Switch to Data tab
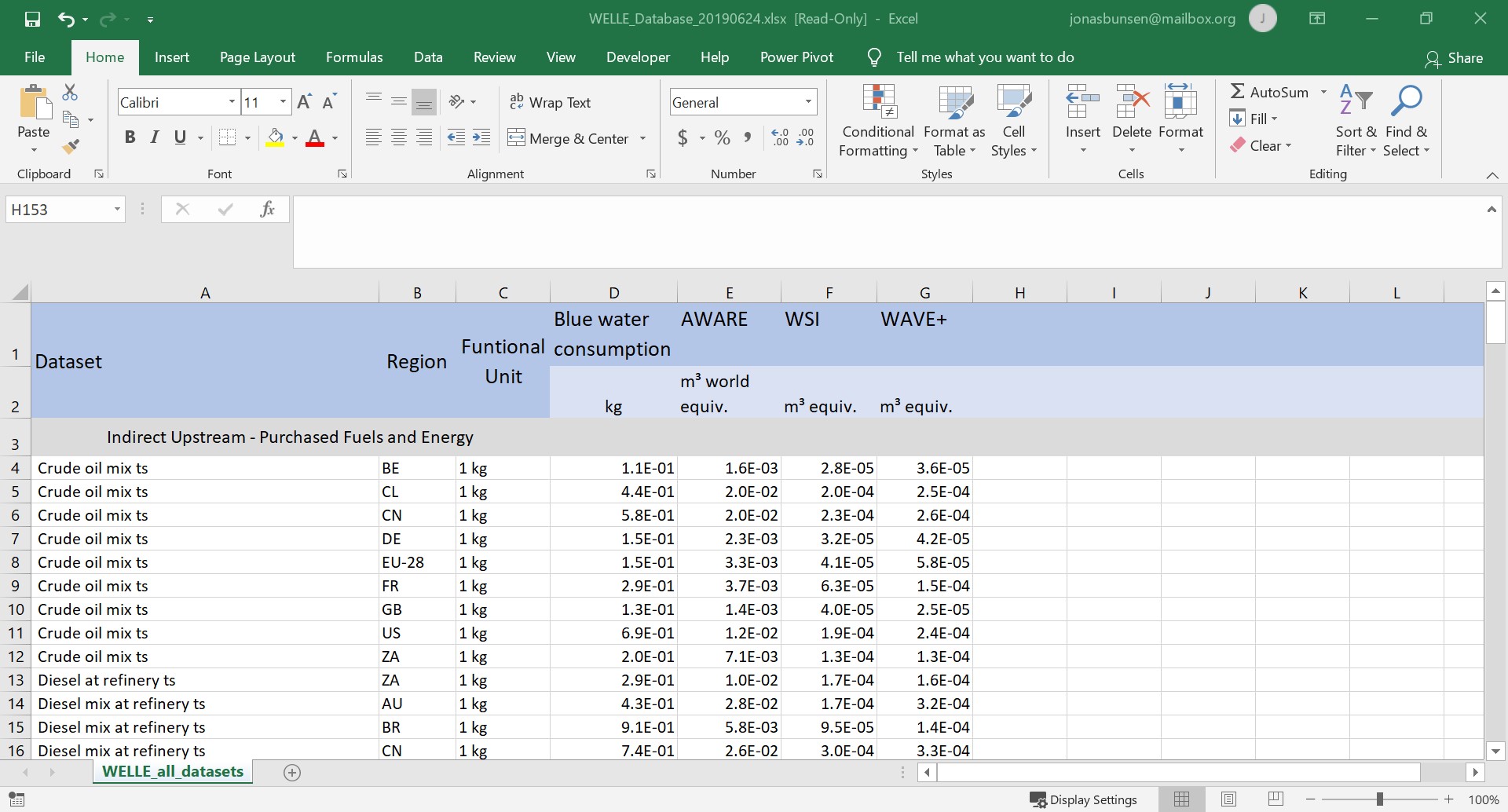This screenshot has height=812, width=1508. [x=428, y=57]
